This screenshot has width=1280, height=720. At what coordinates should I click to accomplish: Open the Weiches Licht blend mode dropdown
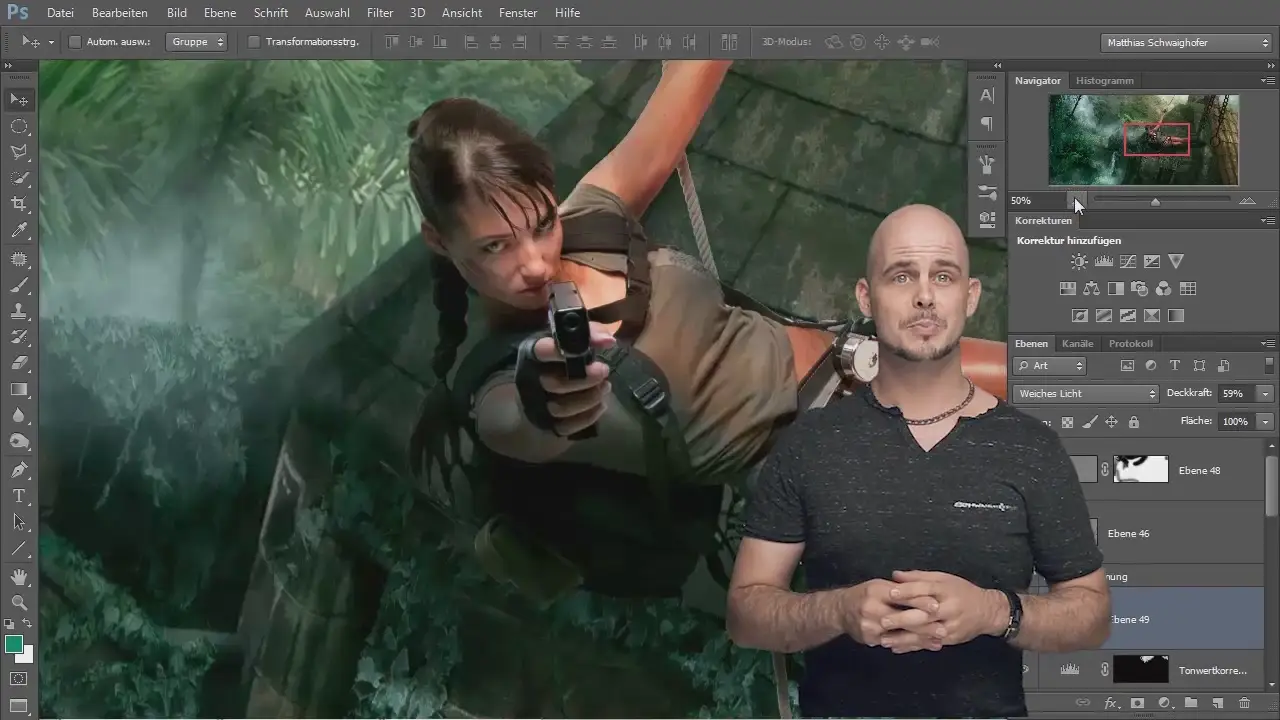1085,394
